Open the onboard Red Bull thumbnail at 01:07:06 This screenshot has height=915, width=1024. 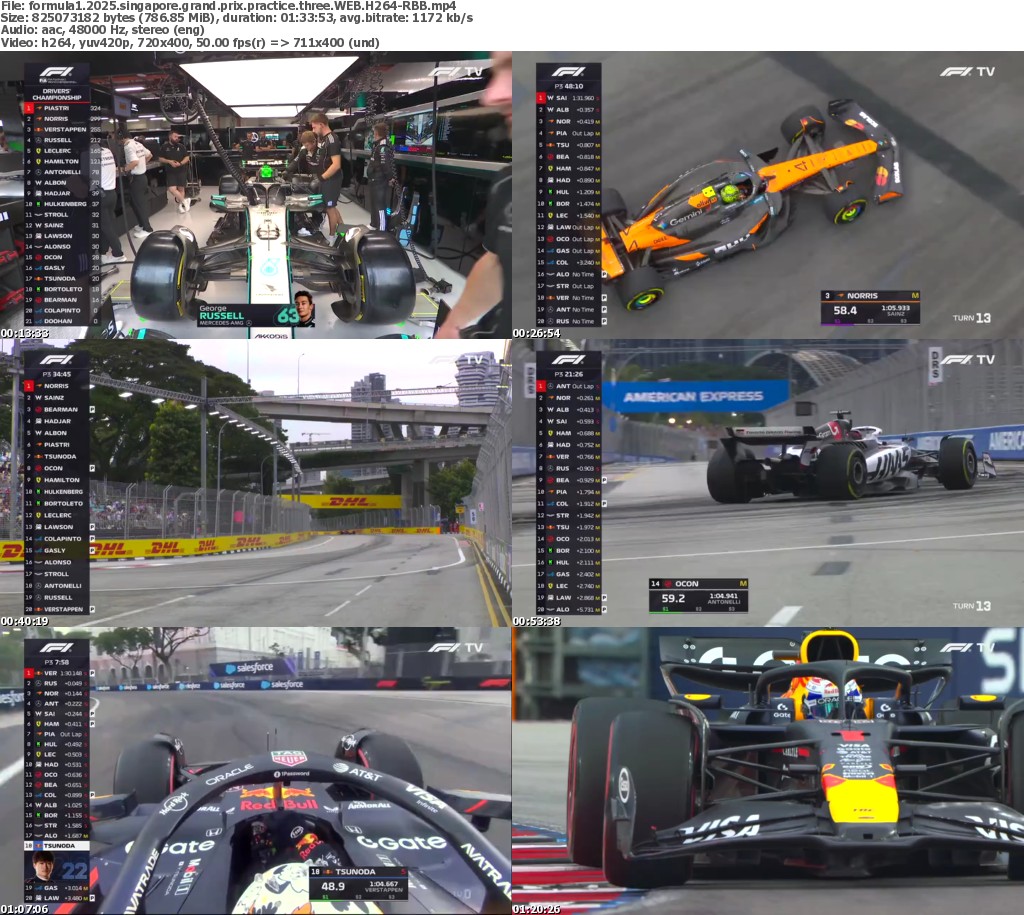tap(256, 771)
